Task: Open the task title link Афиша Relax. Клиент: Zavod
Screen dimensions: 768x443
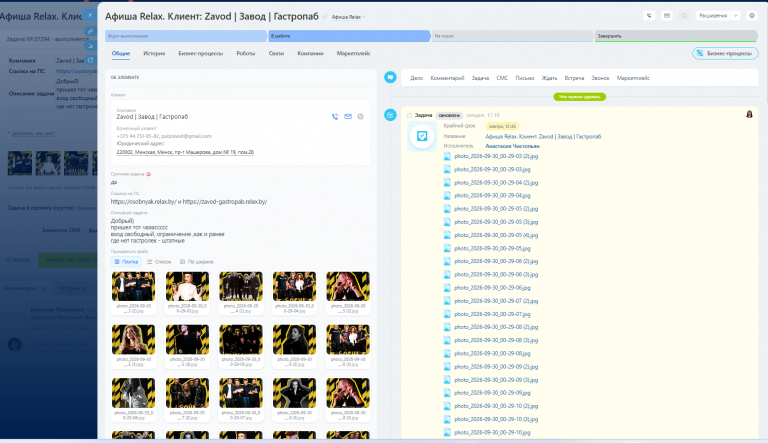Action: coord(543,136)
